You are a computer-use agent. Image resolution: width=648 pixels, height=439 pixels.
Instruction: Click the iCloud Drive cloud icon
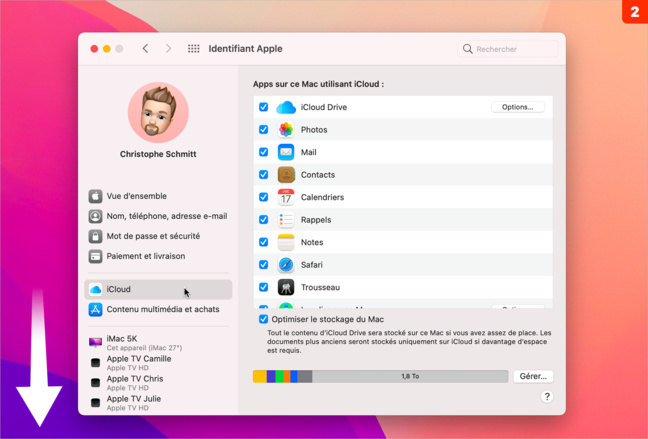[286, 107]
